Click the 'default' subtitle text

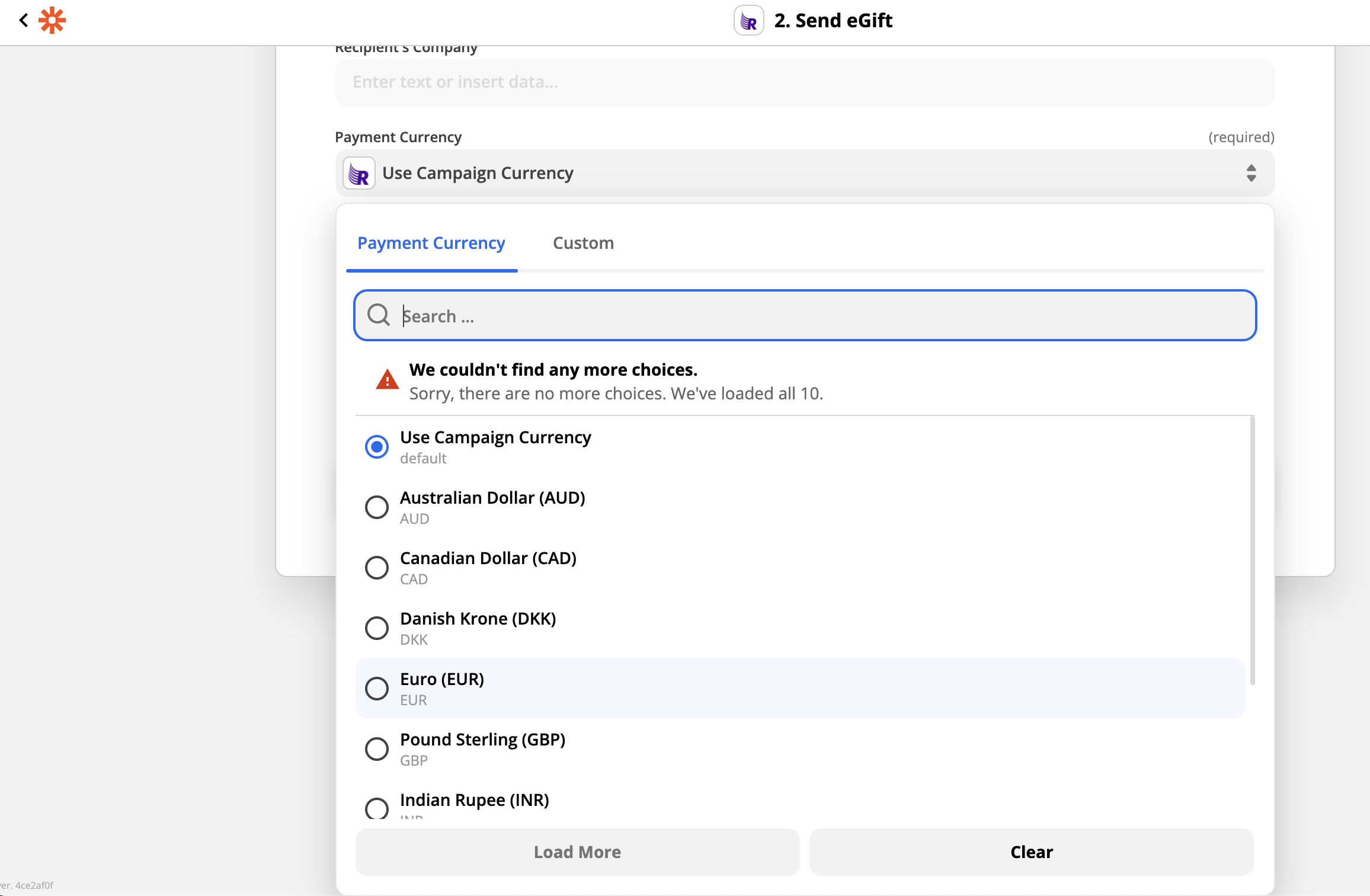tap(423, 459)
